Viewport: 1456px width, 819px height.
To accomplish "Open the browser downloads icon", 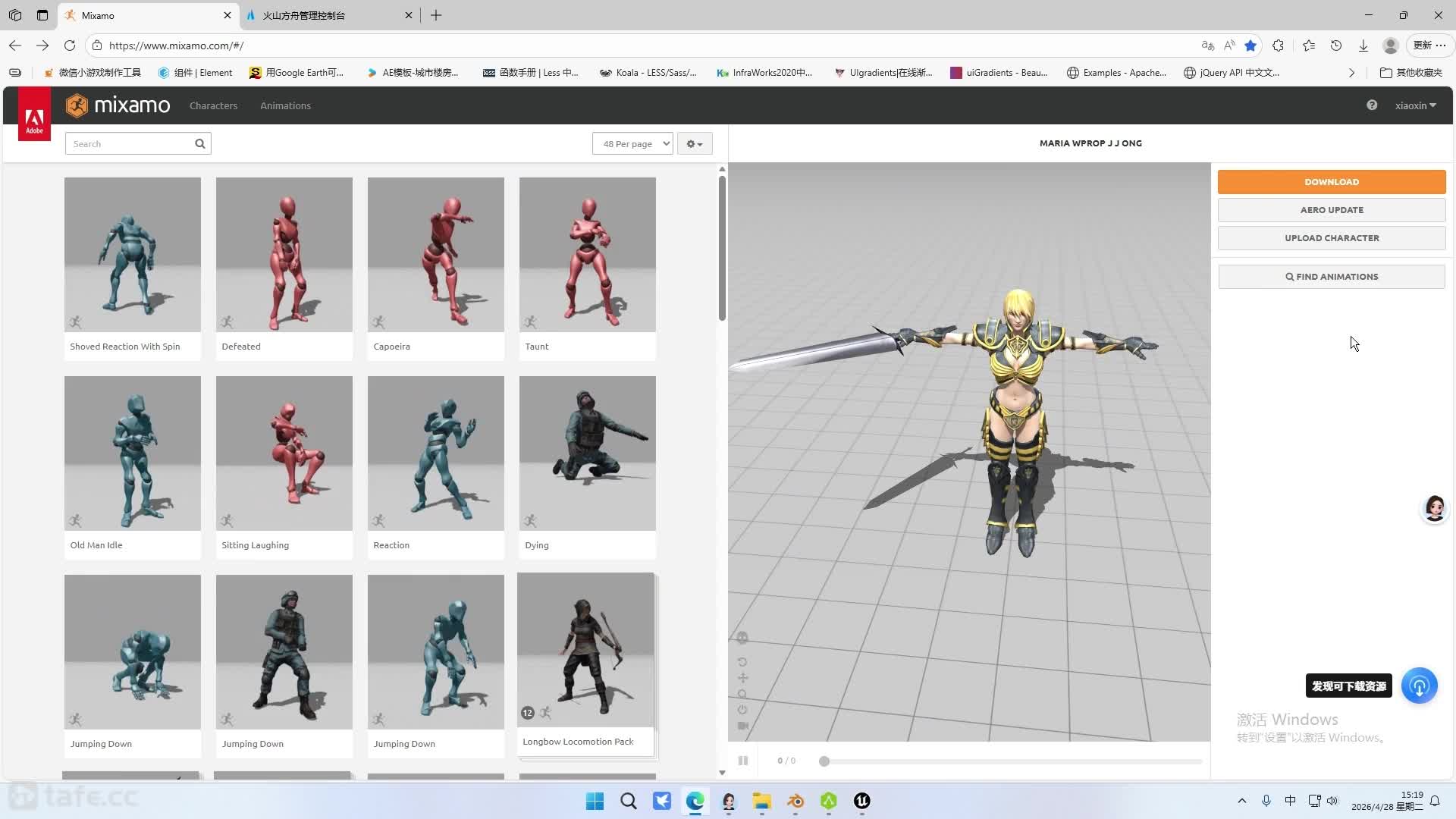I will [1363, 45].
